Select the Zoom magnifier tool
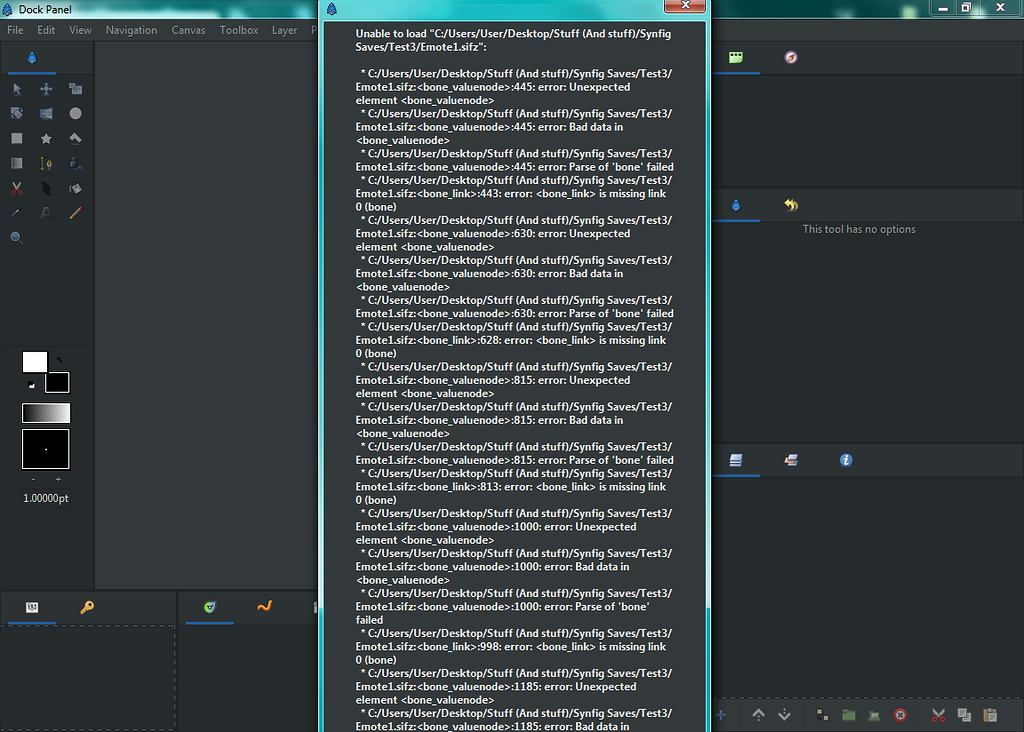This screenshot has height=732, width=1024. pos(17,238)
